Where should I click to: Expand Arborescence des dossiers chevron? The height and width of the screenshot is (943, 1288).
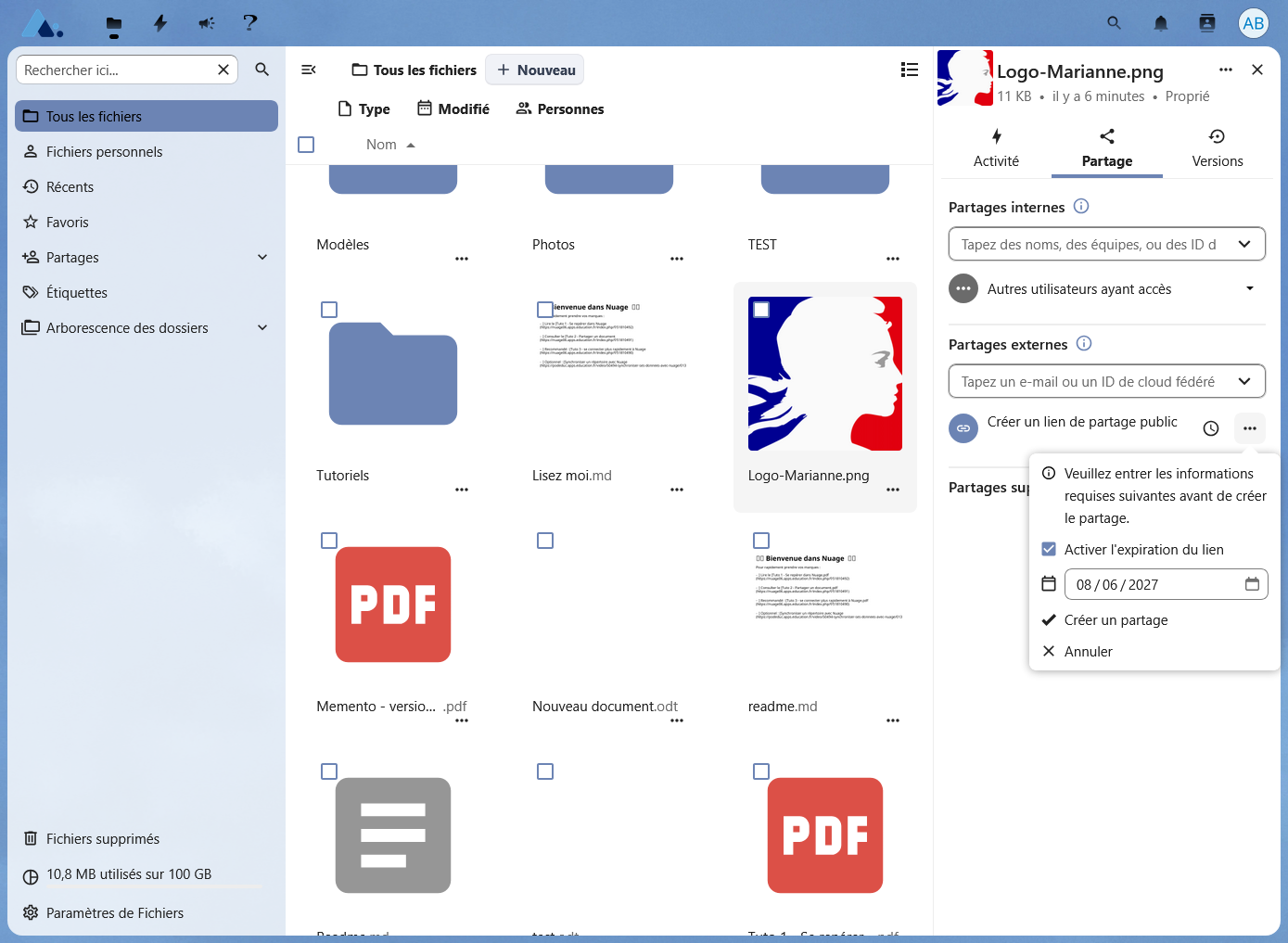tap(262, 327)
